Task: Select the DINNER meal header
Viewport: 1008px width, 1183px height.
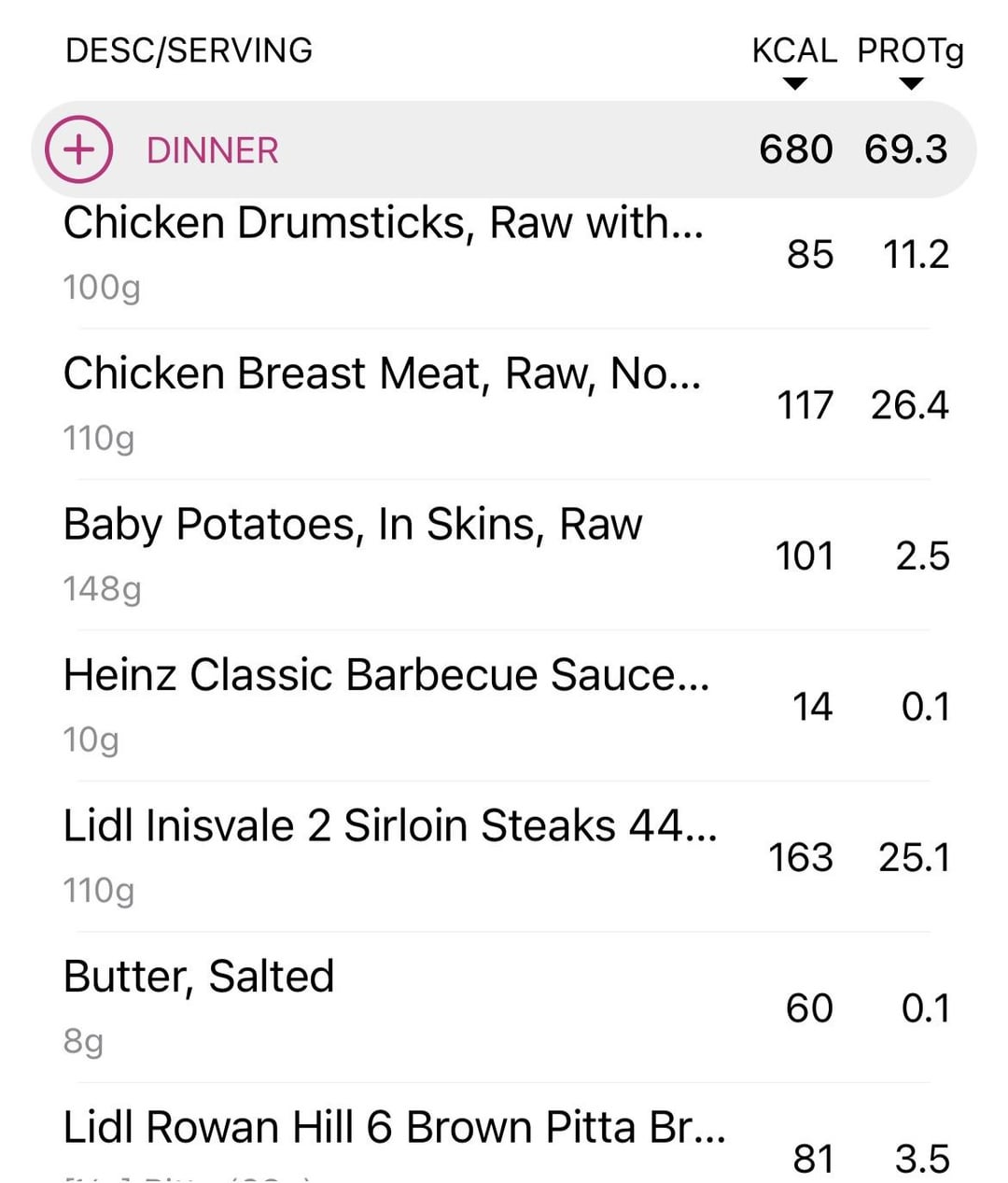Action: (504, 149)
